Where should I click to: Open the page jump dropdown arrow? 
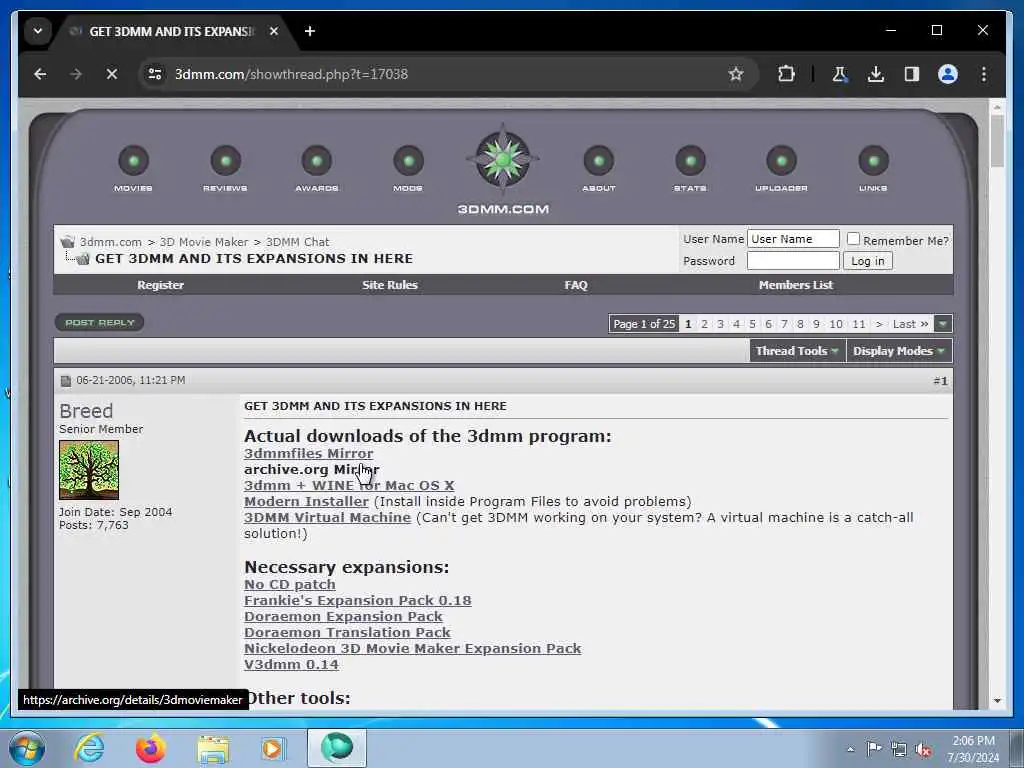pos(943,324)
